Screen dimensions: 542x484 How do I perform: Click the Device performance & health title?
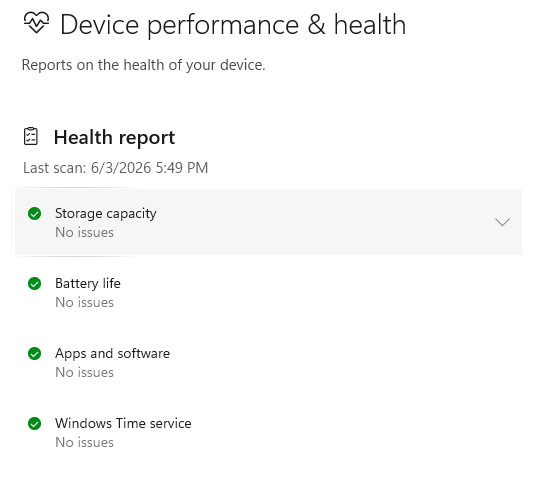coord(233,25)
